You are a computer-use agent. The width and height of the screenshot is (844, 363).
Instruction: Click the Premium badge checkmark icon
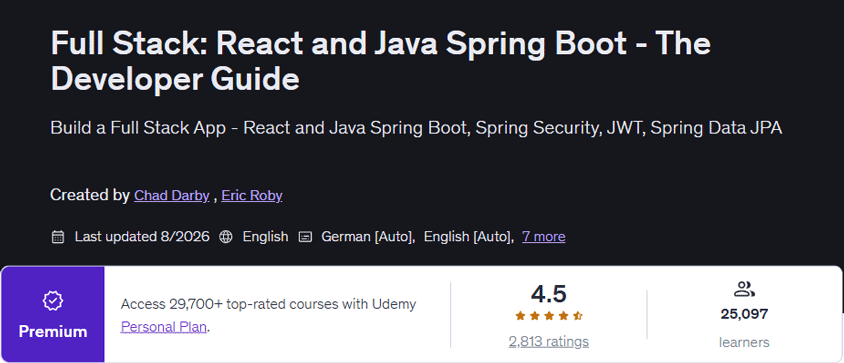(53, 301)
